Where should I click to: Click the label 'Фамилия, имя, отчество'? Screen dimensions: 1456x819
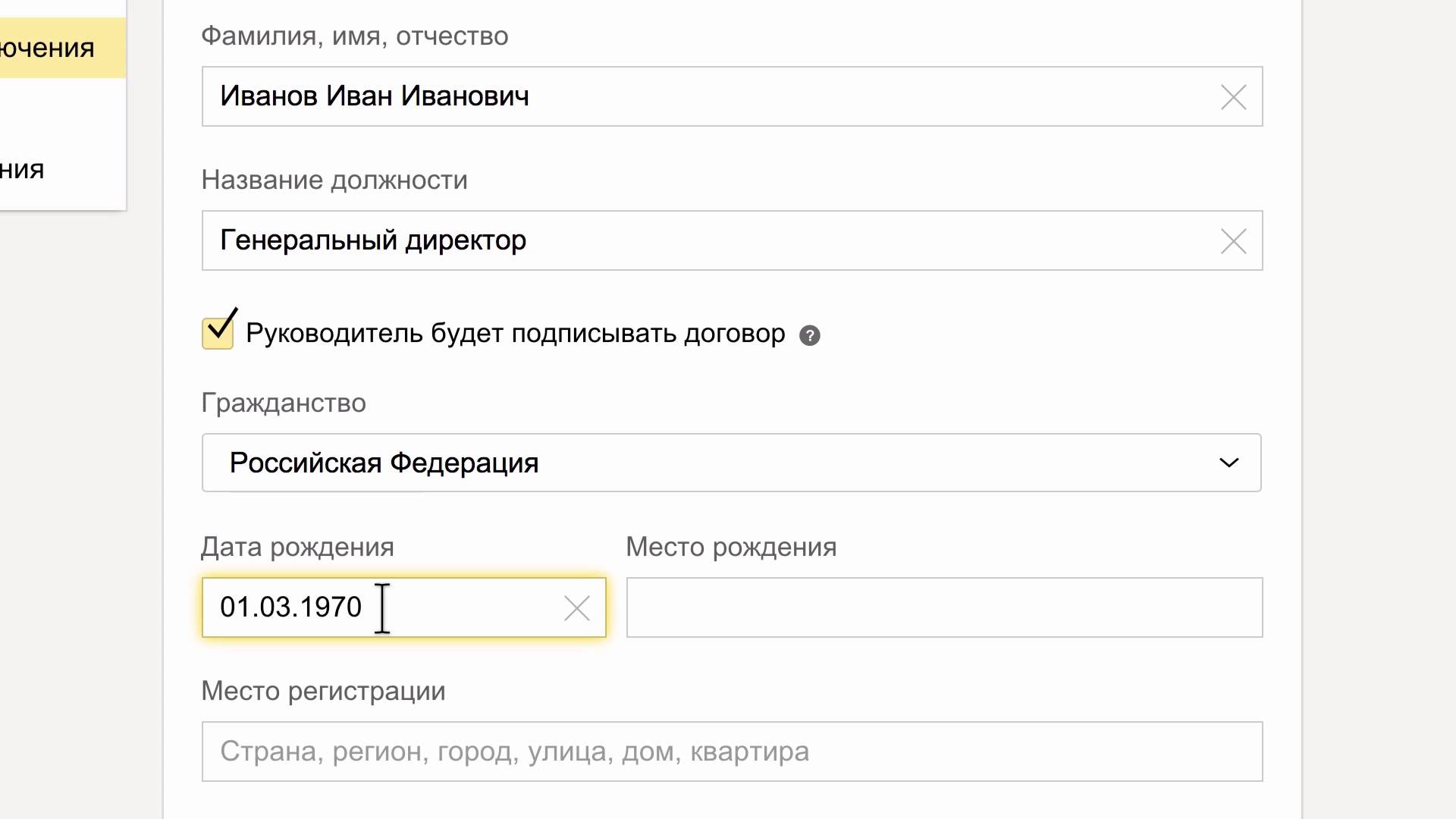point(354,36)
